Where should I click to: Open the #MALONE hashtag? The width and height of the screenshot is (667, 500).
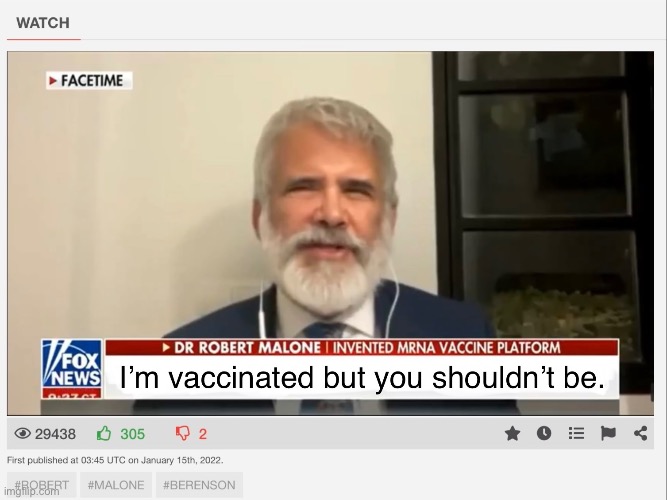[x=116, y=485]
